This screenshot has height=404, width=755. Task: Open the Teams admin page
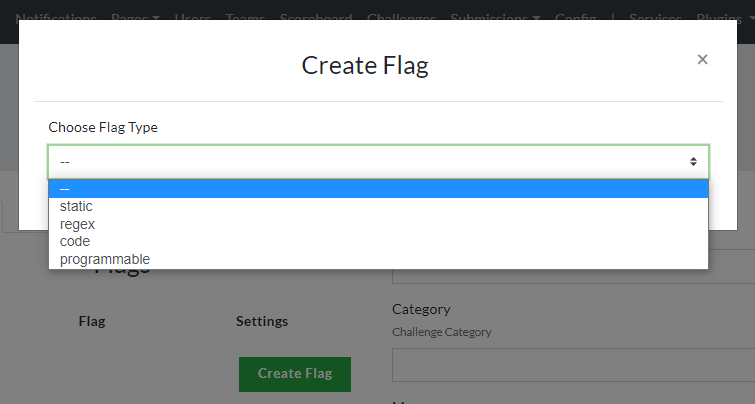[245, 19]
